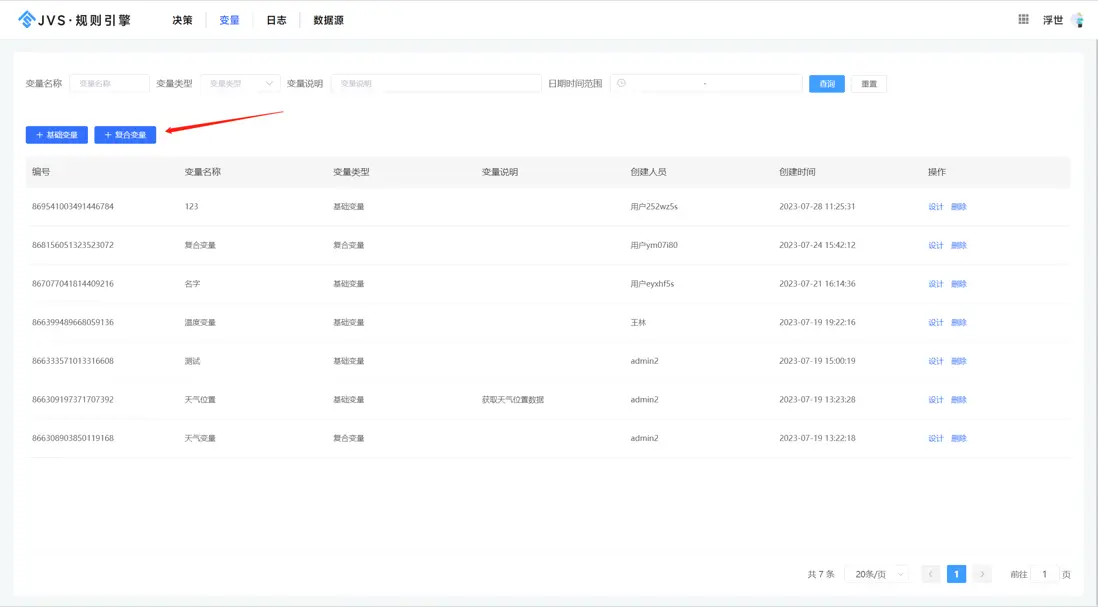Click the 前往 page number input
1098x607 pixels.
coord(1044,574)
